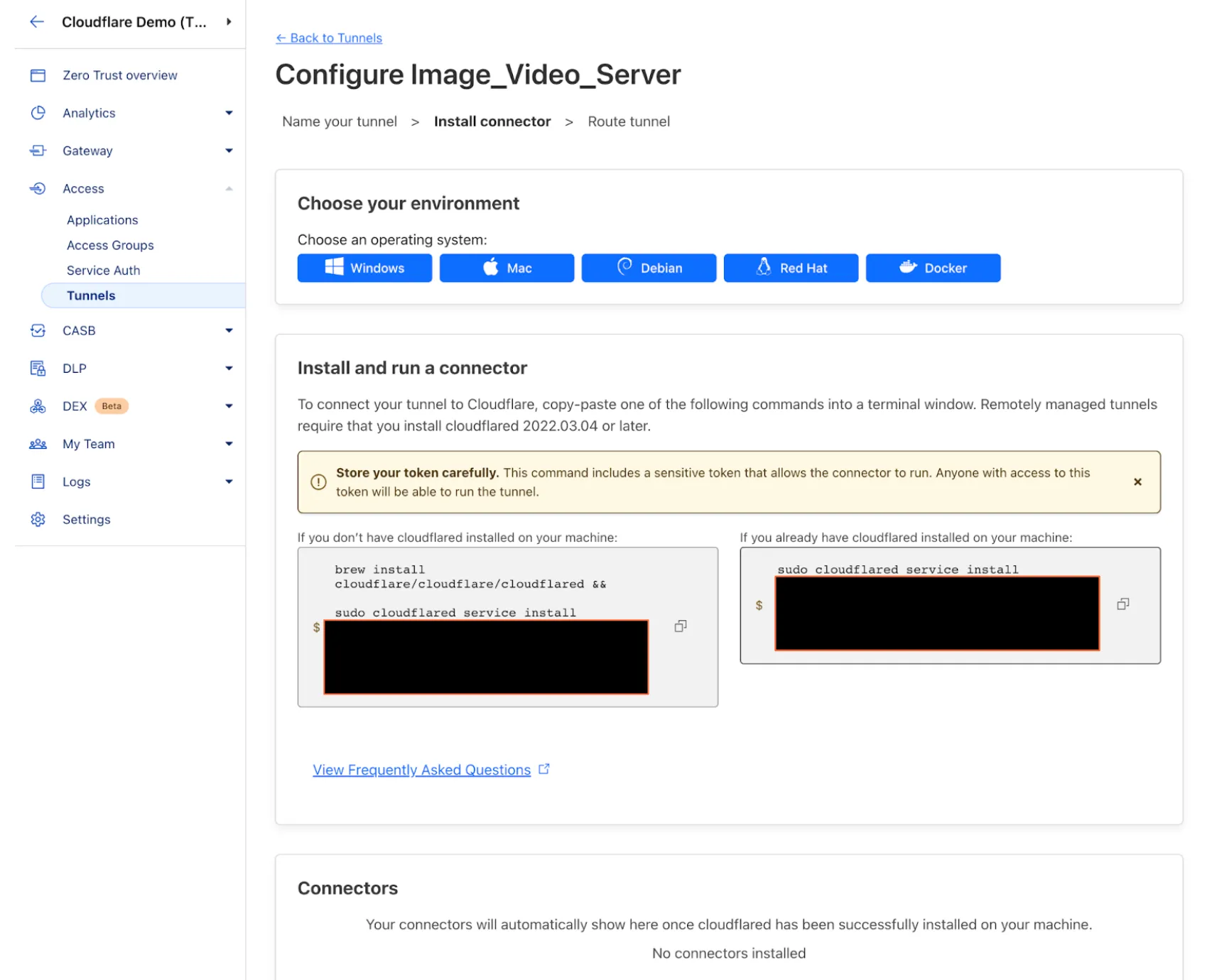Collapse the Access section
1212x980 pixels.
click(x=229, y=188)
